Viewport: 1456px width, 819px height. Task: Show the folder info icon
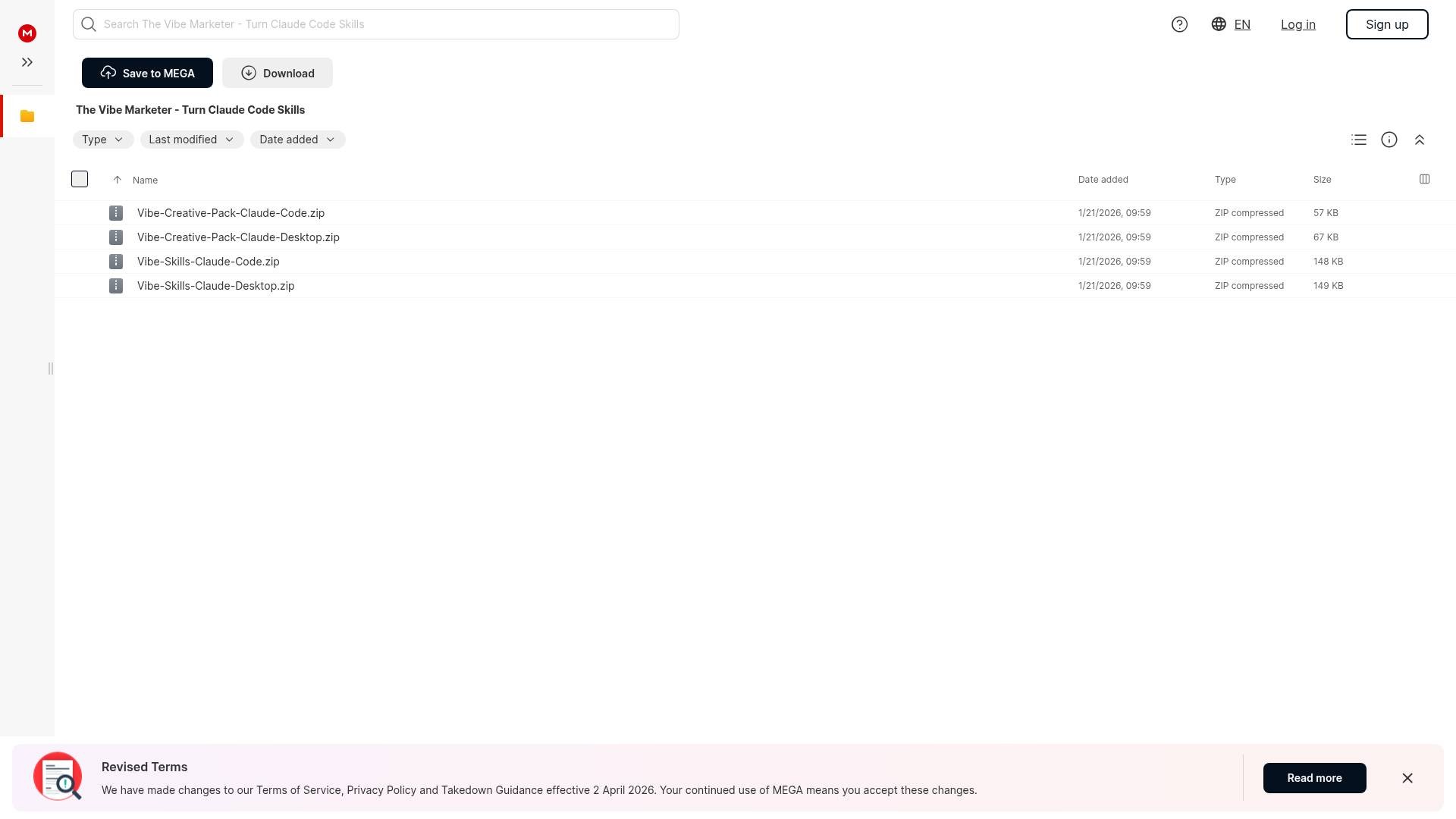coord(1389,140)
